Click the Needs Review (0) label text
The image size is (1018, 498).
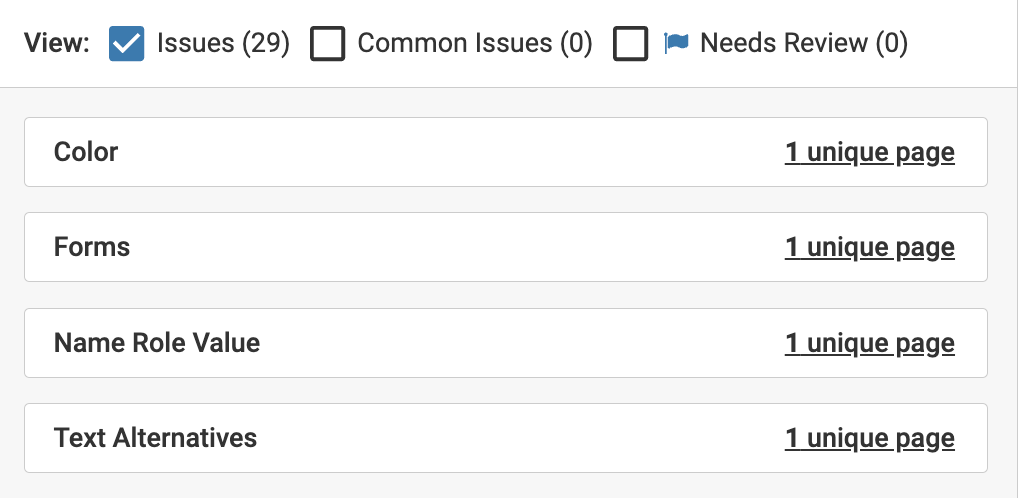tap(803, 43)
